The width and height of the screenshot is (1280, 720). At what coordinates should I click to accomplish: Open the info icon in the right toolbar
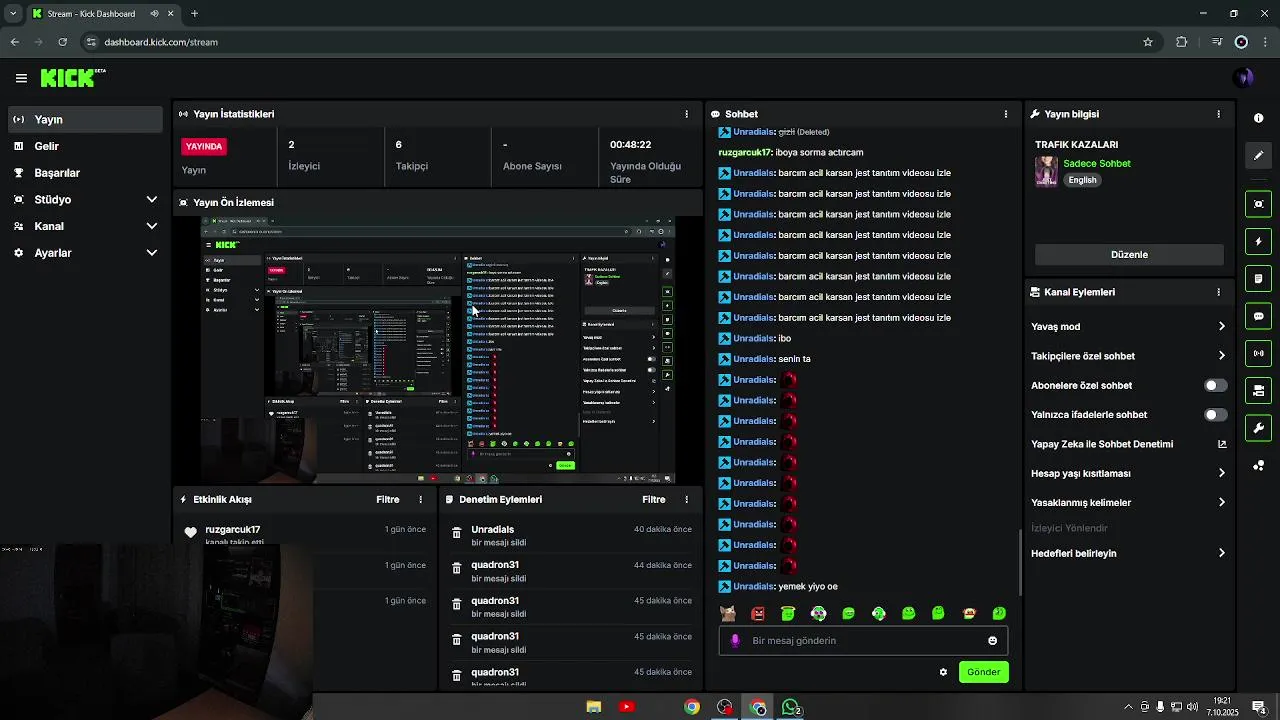(x=1258, y=118)
